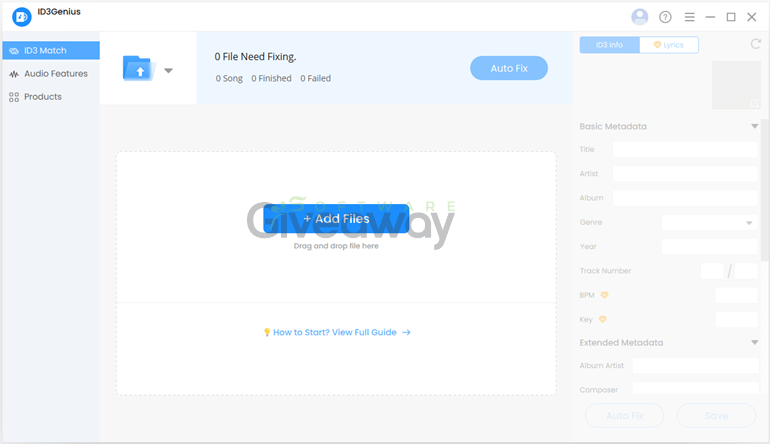Viewport: 770px width, 444px height.
Task: Click the Artist input field
Action: 685,174
